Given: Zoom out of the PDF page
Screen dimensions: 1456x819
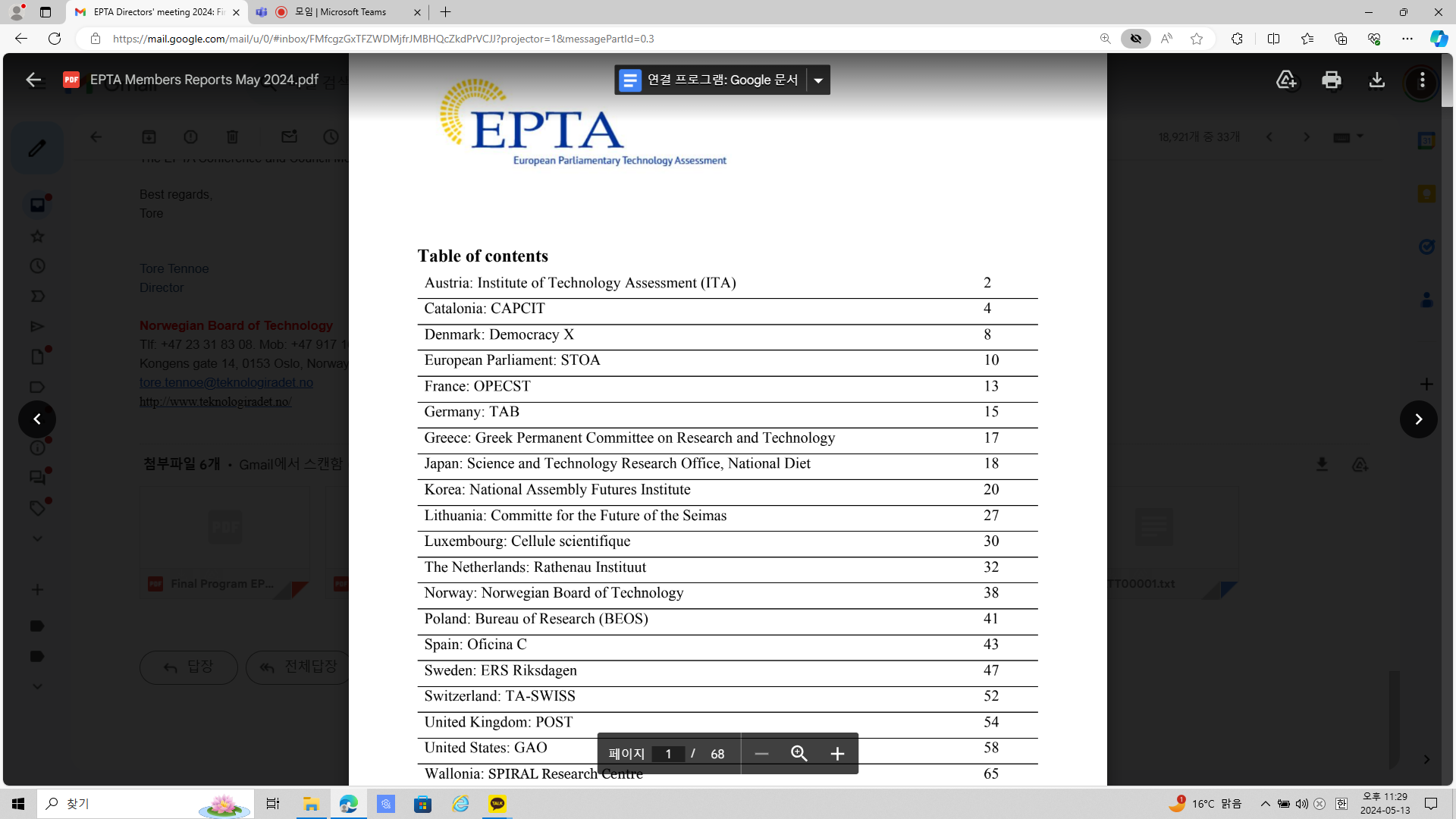Looking at the screenshot, I should point(761,754).
